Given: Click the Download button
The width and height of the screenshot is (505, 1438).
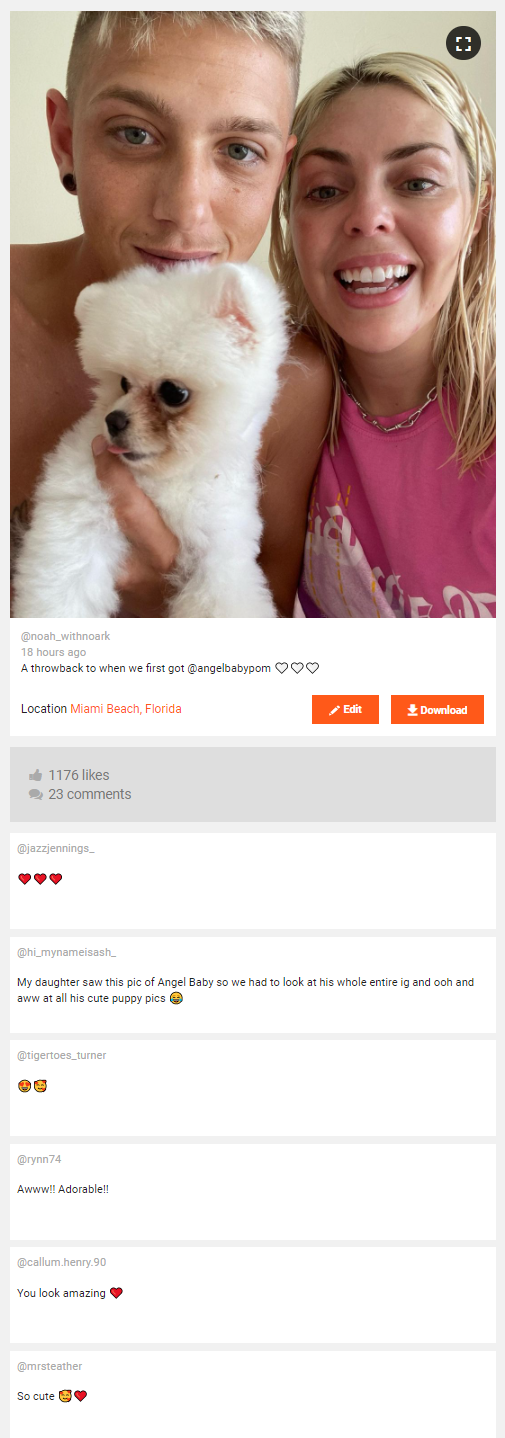Looking at the screenshot, I should (x=437, y=709).
